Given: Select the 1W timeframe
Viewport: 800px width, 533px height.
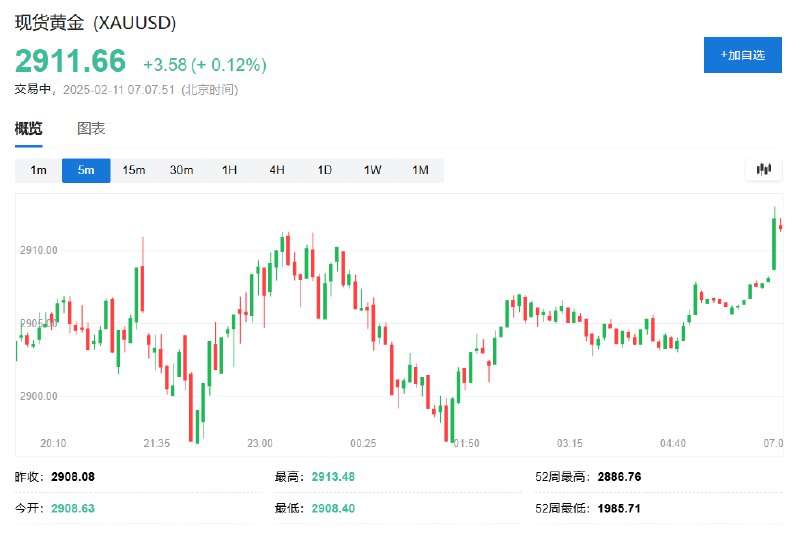Looking at the screenshot, I should point(372,170).
